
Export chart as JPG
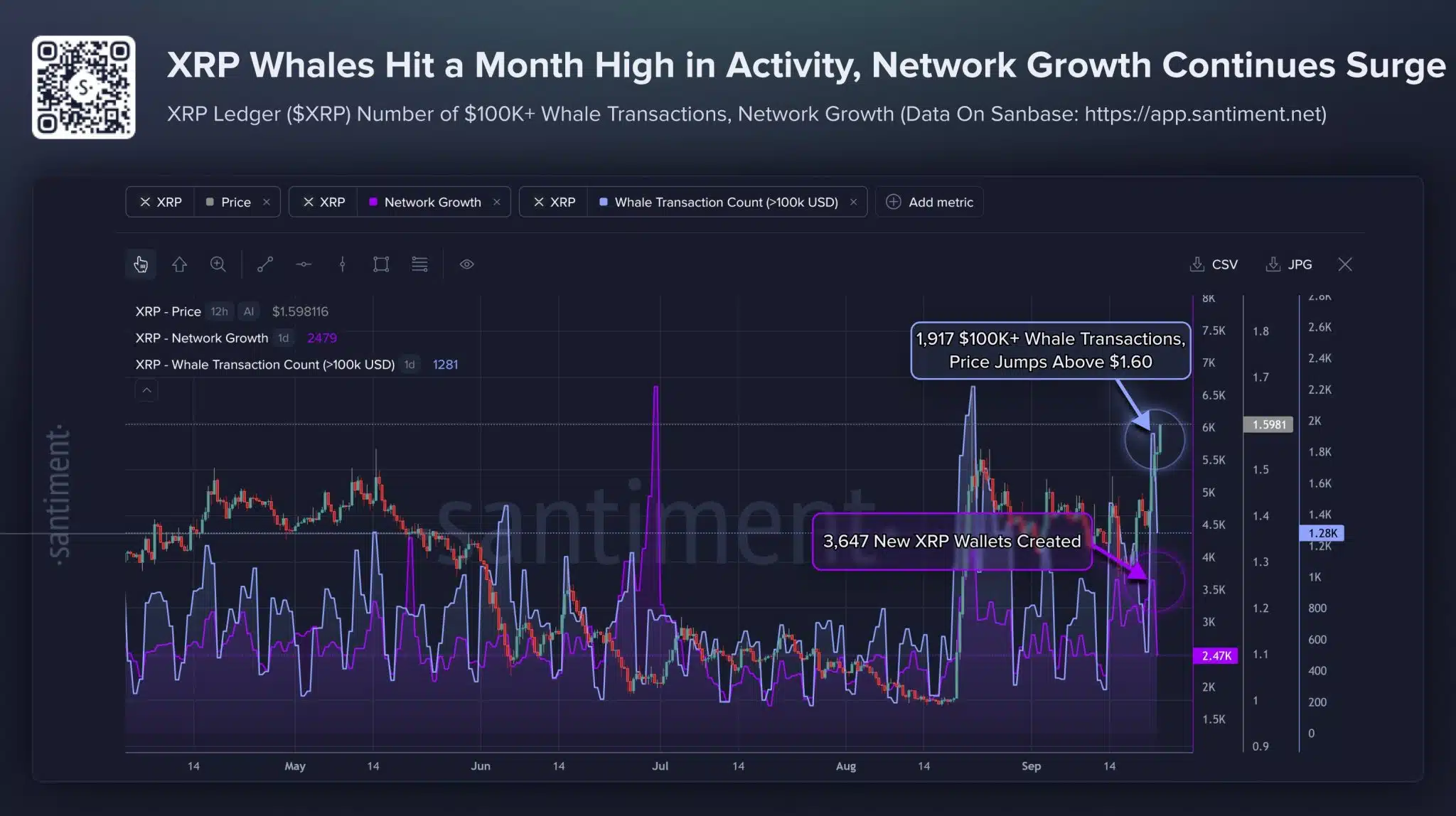1290,264
